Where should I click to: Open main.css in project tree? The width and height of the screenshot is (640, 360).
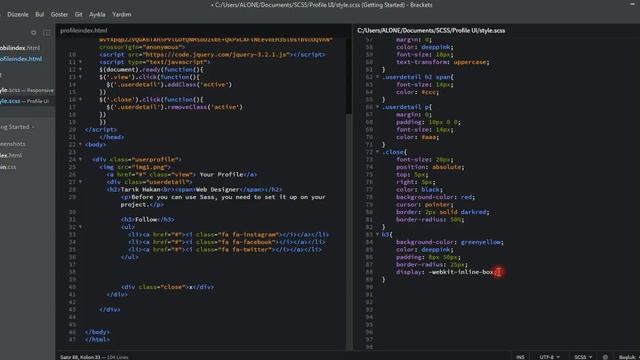pos(8,167)
